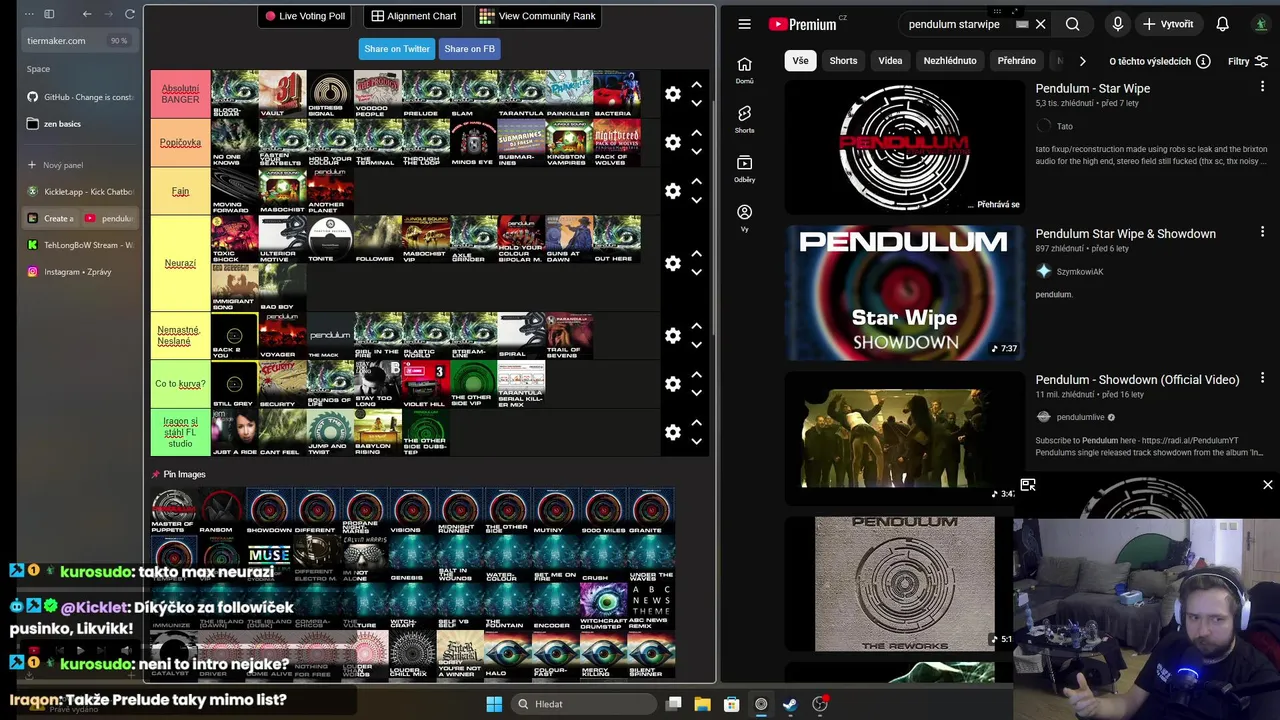Image resolution: width=1280 pixels, height=720 pixels.
Task: Select the Videa filter chip
Action: coord(890,61)
